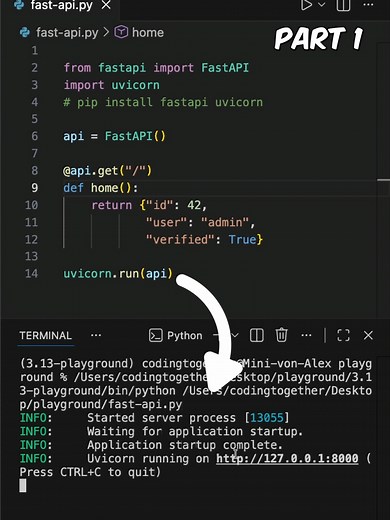Click '# pip install fastapi uvicorn' comment
This screenshot has height=520, width=390.
163,102
